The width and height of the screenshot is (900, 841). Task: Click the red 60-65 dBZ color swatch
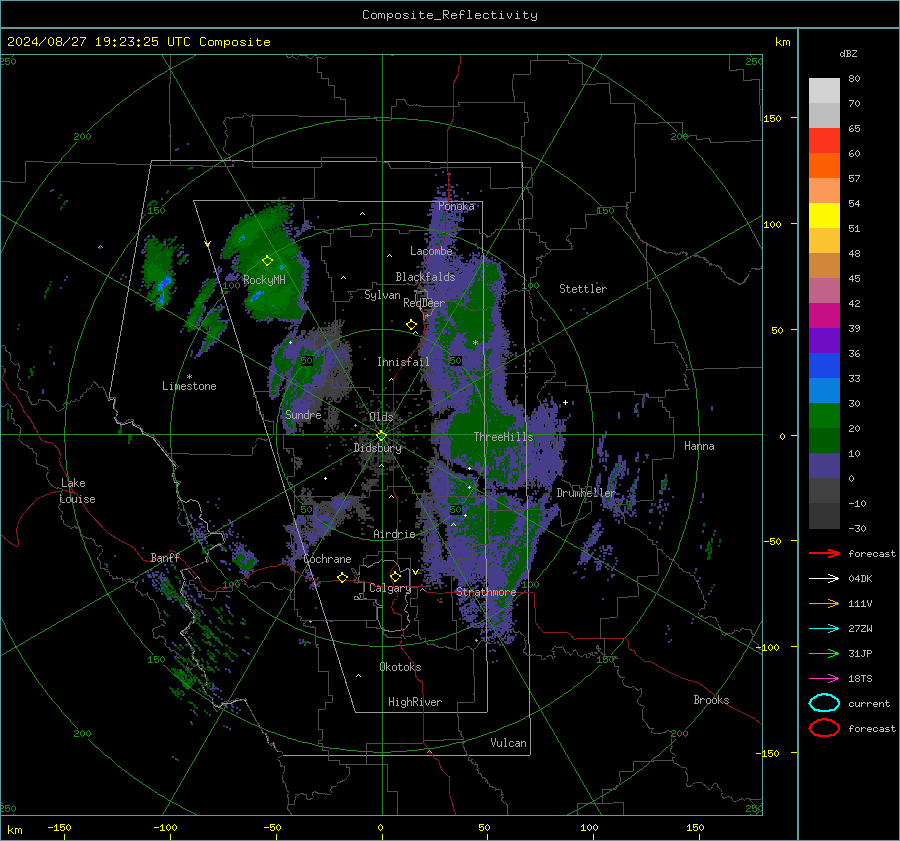[824, 141]
